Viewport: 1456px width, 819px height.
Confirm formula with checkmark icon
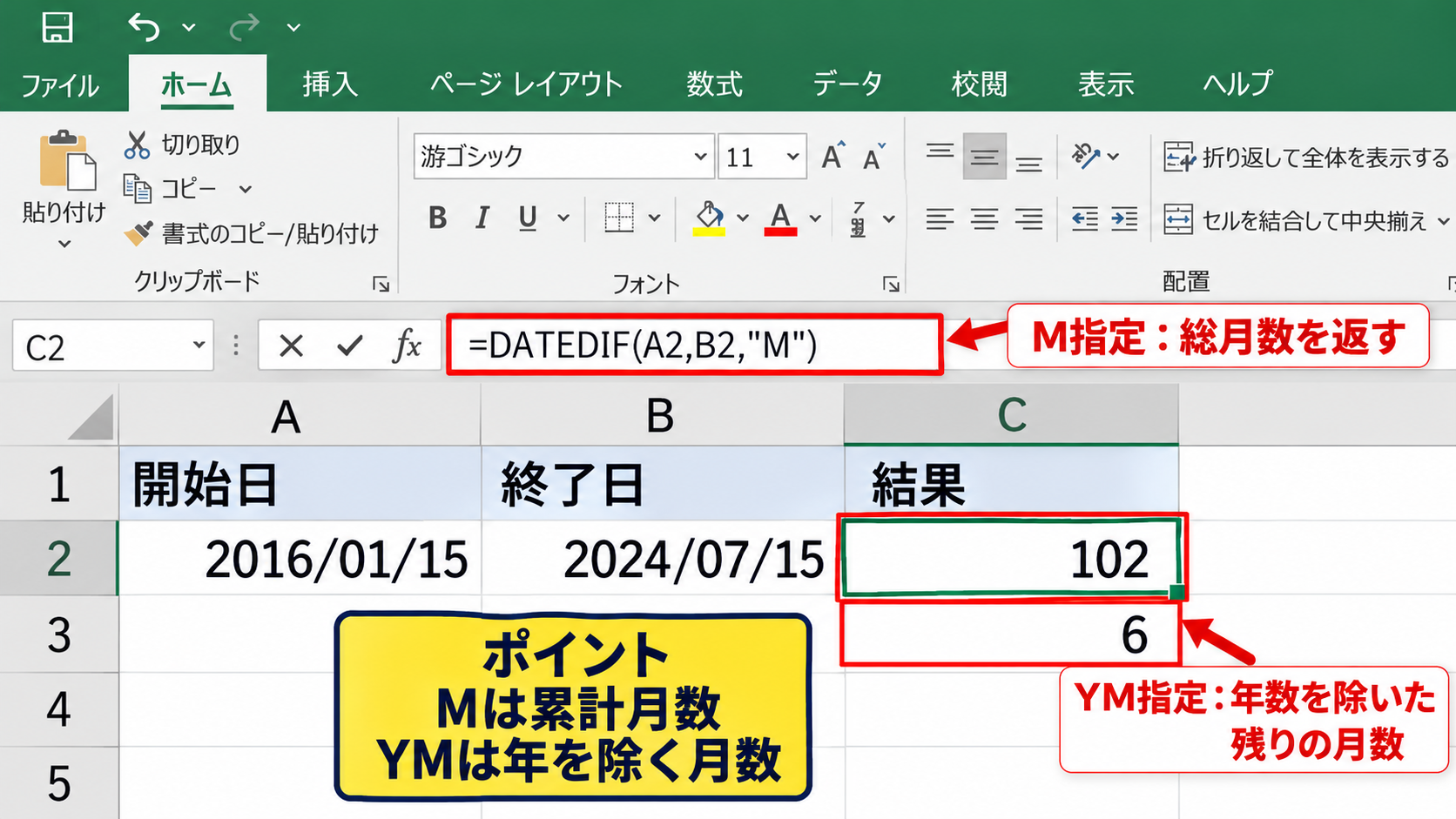(x=350, y=346)
